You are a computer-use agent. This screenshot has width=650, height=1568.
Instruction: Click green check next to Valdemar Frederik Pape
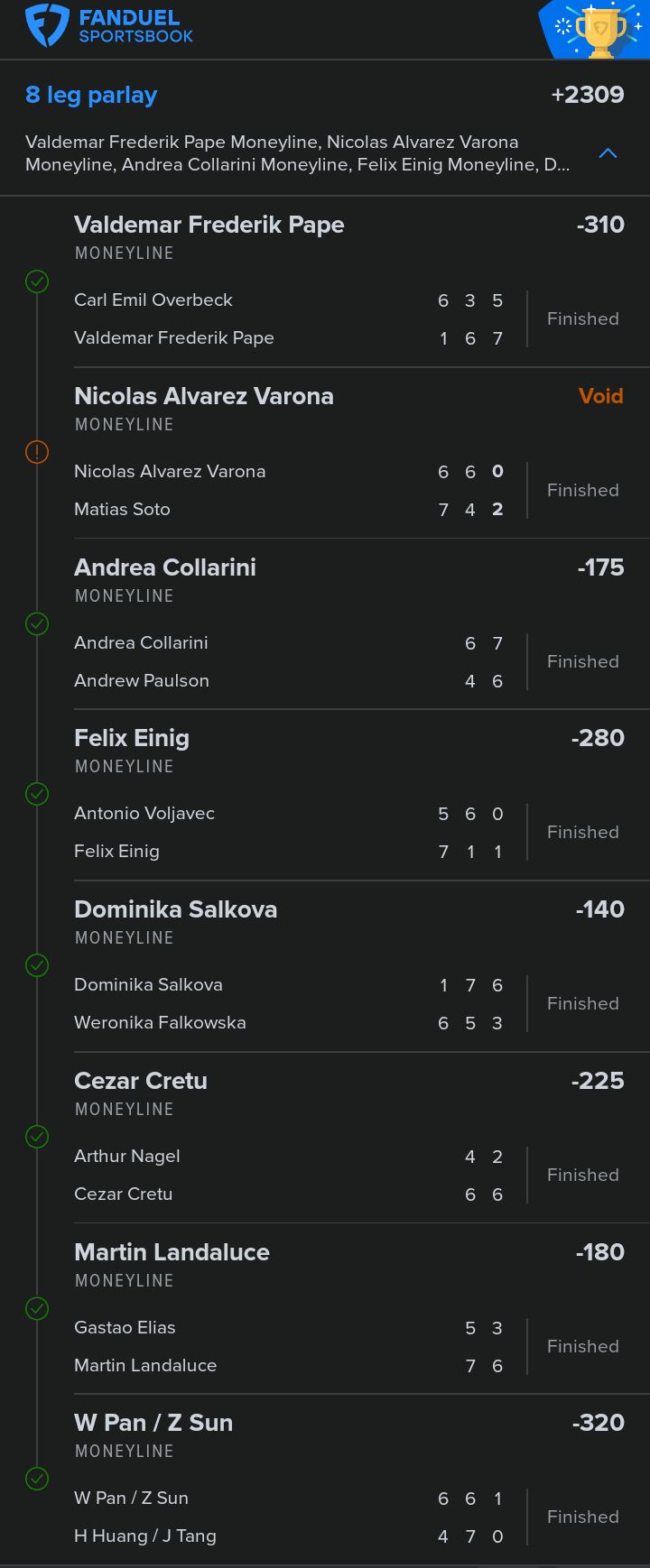coord(37,282)
